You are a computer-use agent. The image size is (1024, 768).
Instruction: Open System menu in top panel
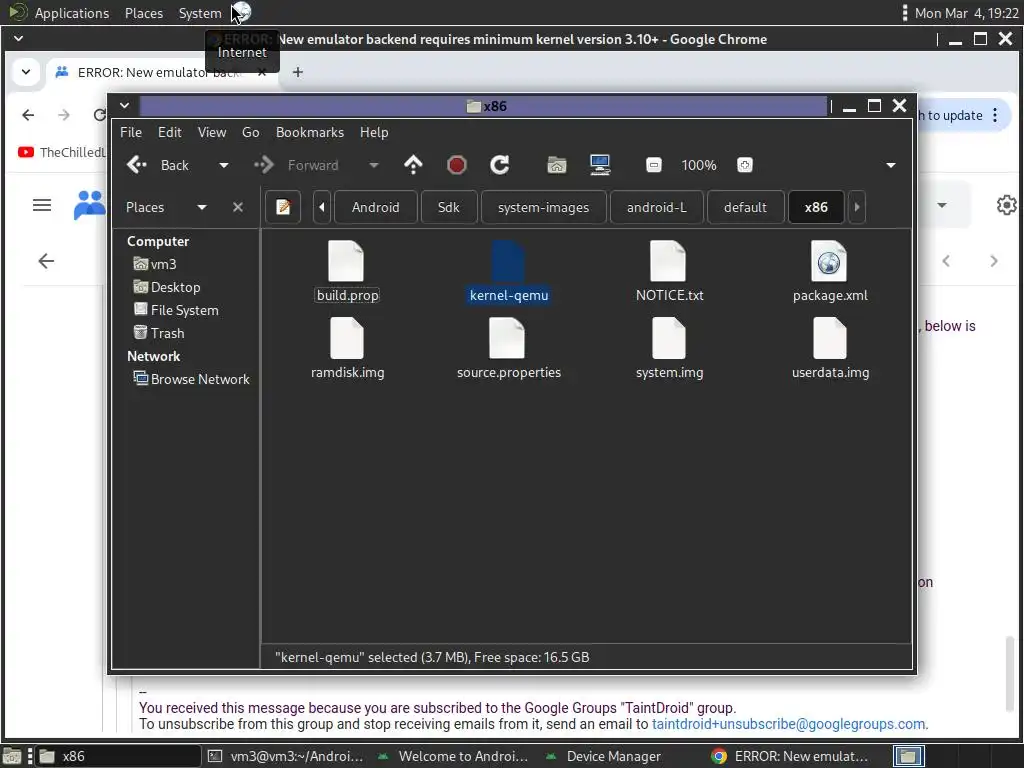click(x=200, y=13)
